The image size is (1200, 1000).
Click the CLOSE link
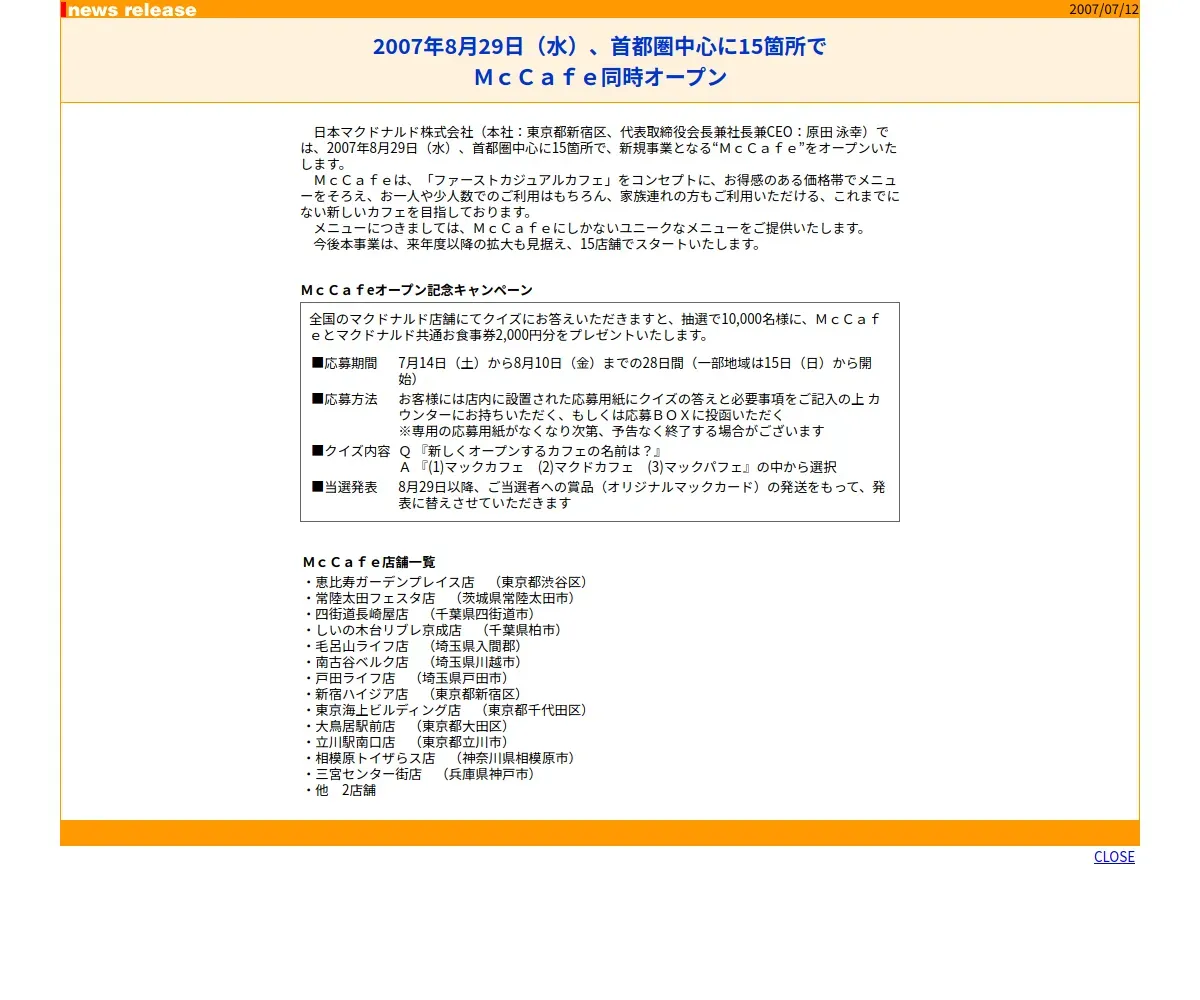1114,857
